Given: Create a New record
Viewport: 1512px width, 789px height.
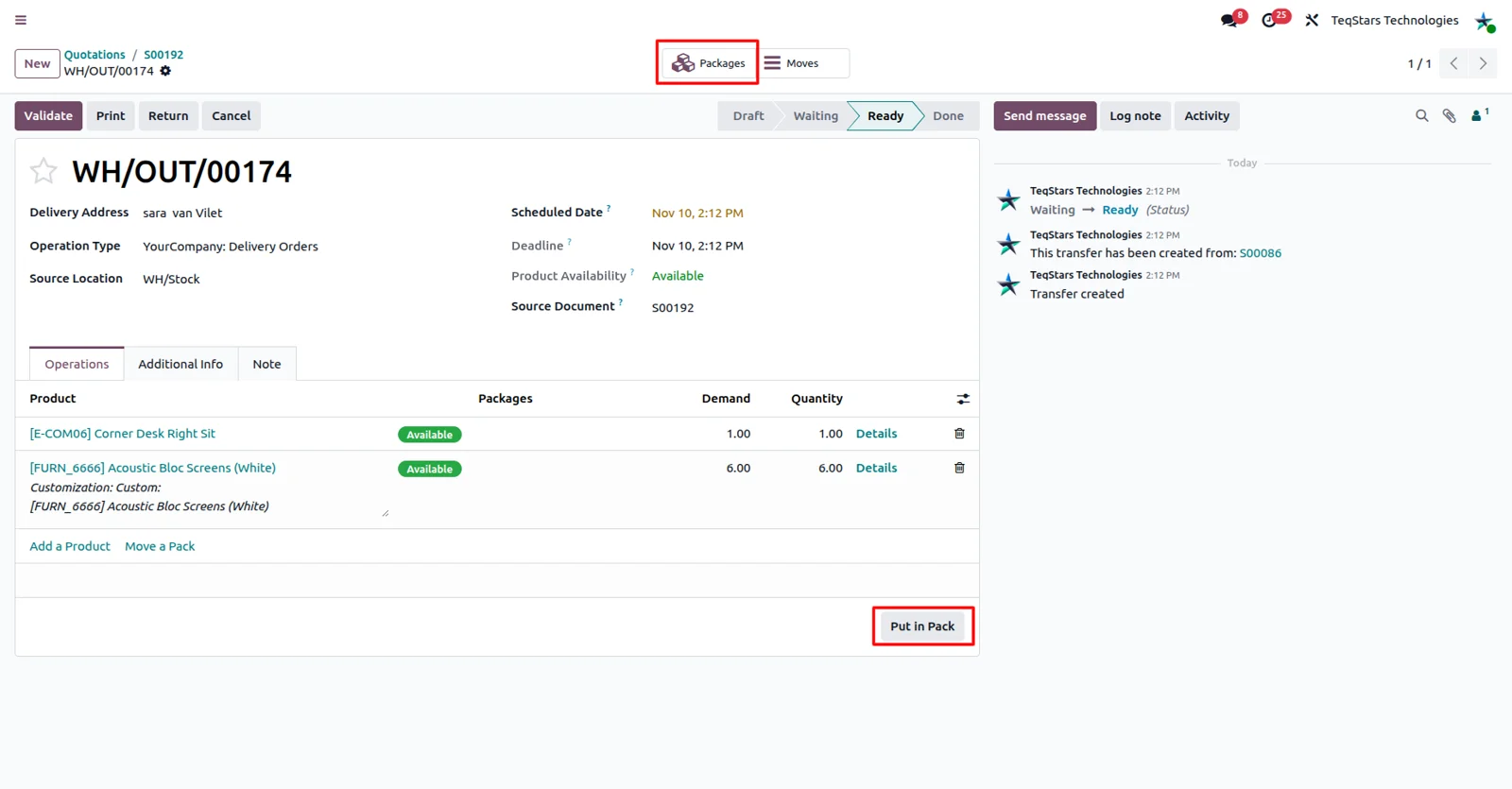Looking at the screenshot, I should (x=38, y=63).
